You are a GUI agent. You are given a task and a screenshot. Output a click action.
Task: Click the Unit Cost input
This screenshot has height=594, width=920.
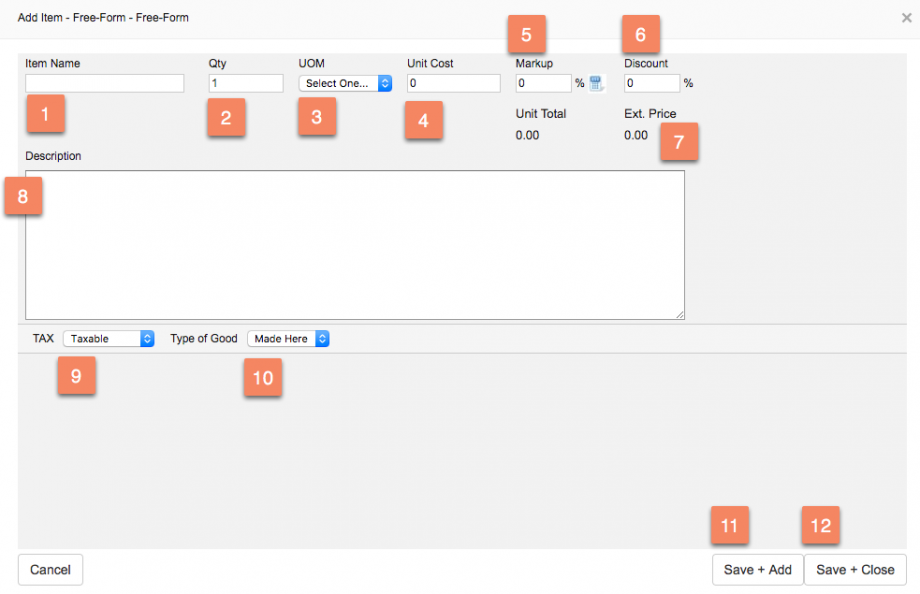pyautogui.click(x=453, y=83)
